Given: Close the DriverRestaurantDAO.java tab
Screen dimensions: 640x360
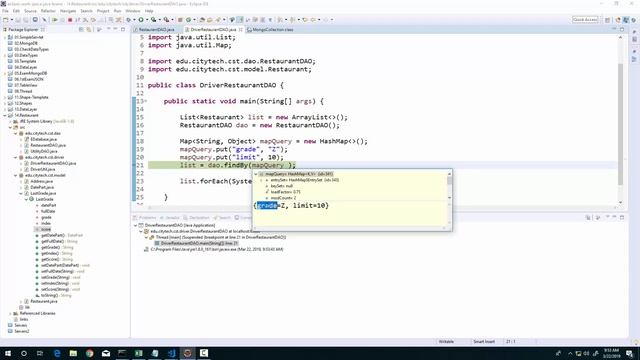Looking at the screenshot, I should 241,30.
